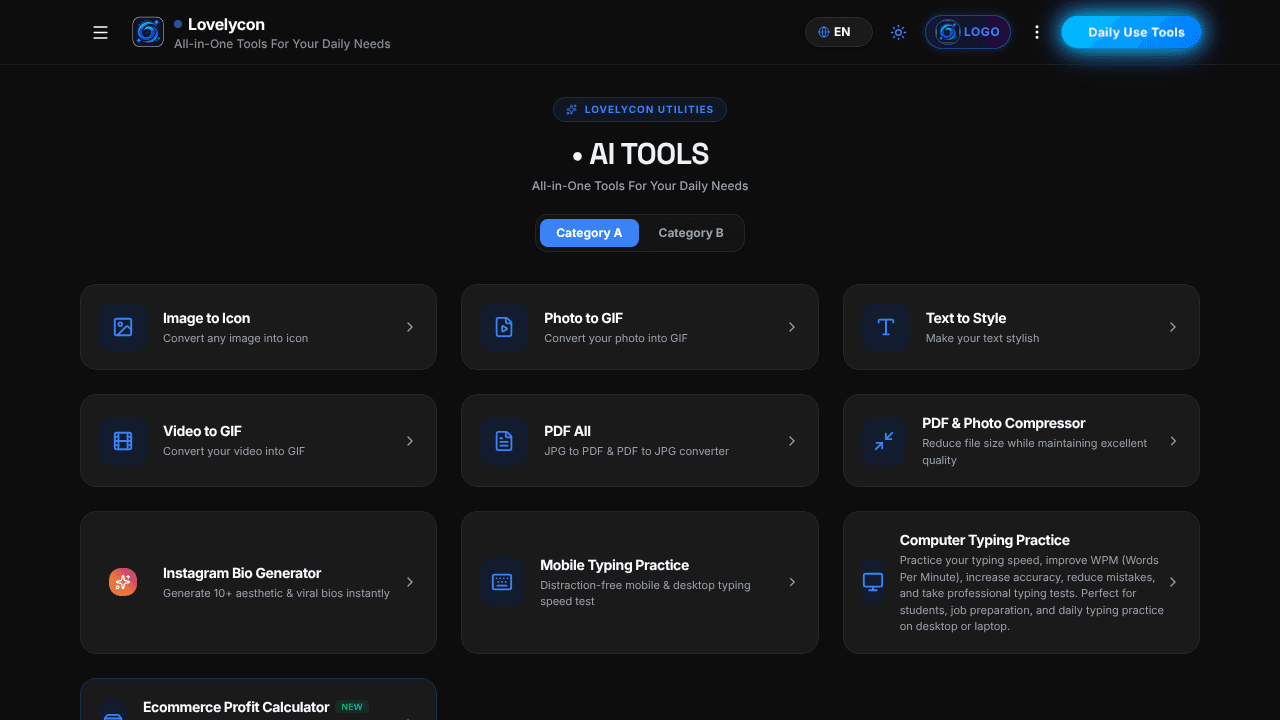Open the Photo to GIF title

584,318
